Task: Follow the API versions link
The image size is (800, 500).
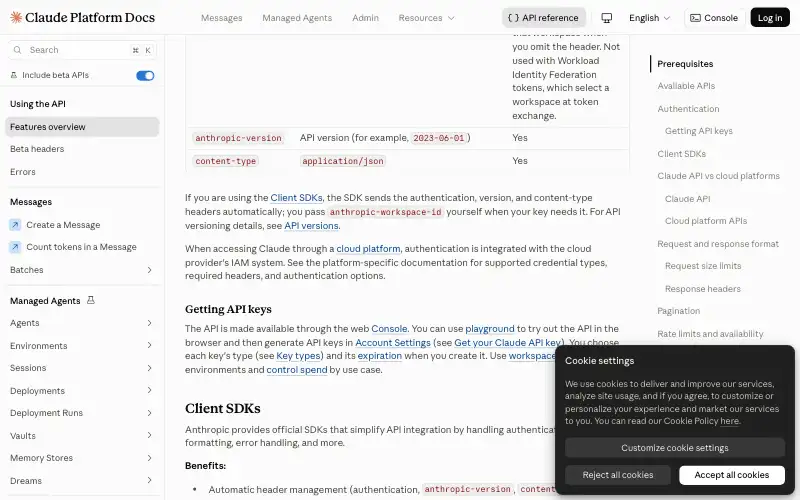Action: coord(311,226)
